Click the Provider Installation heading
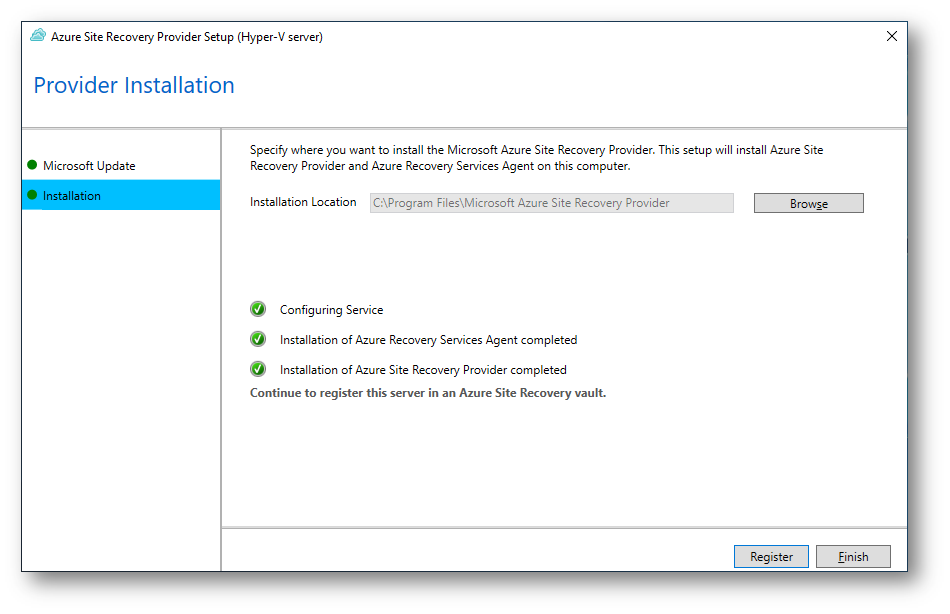This screenshot has height=614, width=950. pyautogui.click(x=134, y=85)
